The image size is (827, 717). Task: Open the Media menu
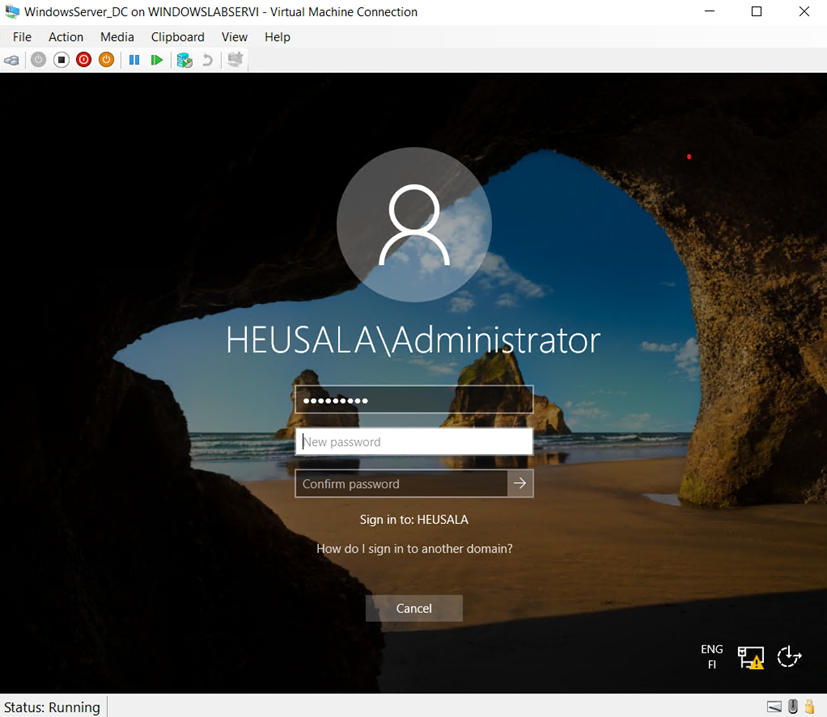click(117, 36)
